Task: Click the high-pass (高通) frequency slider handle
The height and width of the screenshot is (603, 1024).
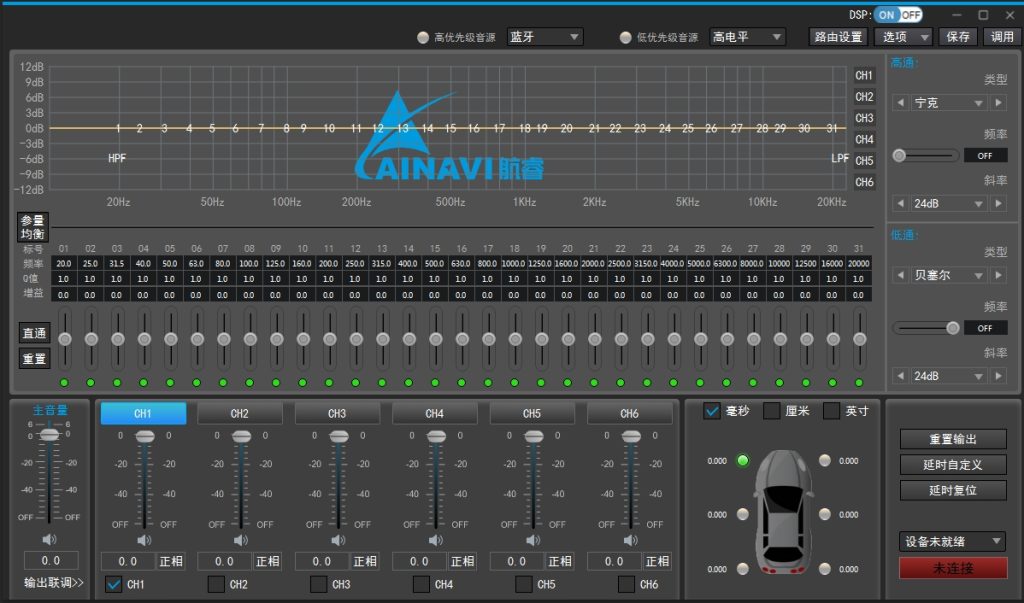Action: click(x=899, y=155)
